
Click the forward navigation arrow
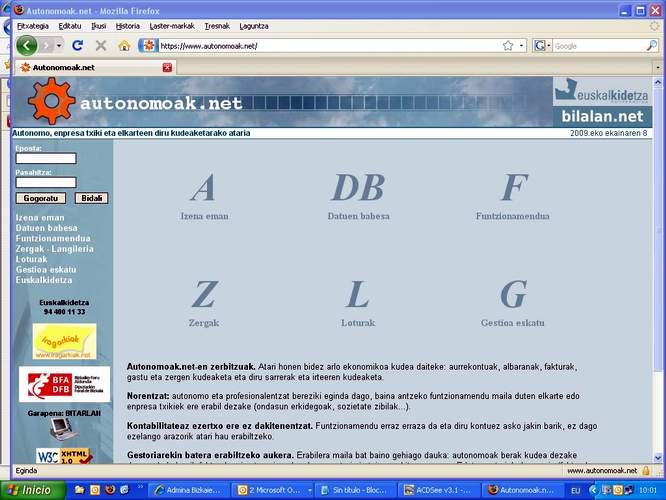click(x=46, y=45)
